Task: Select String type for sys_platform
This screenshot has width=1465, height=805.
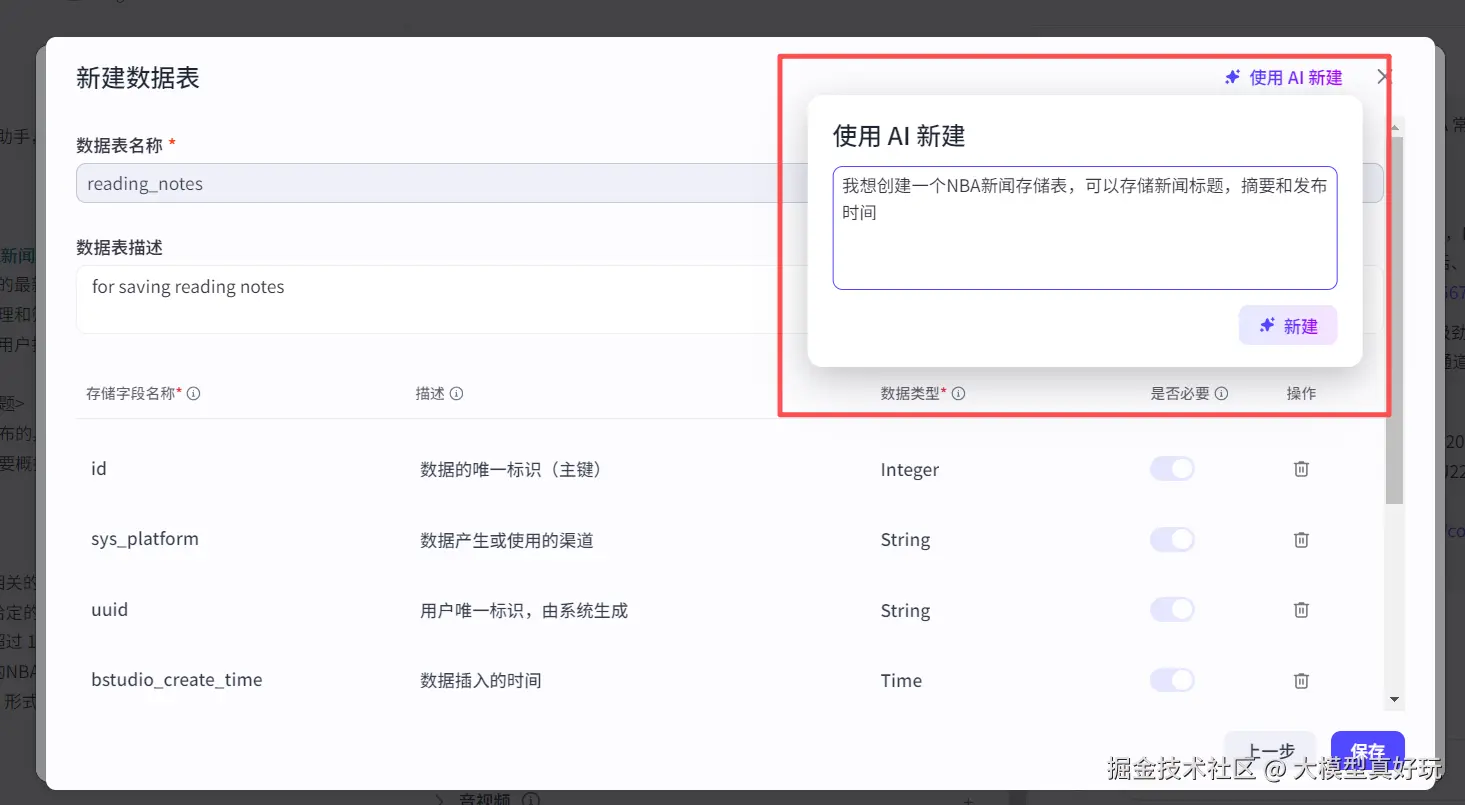Action: point(905,540)
